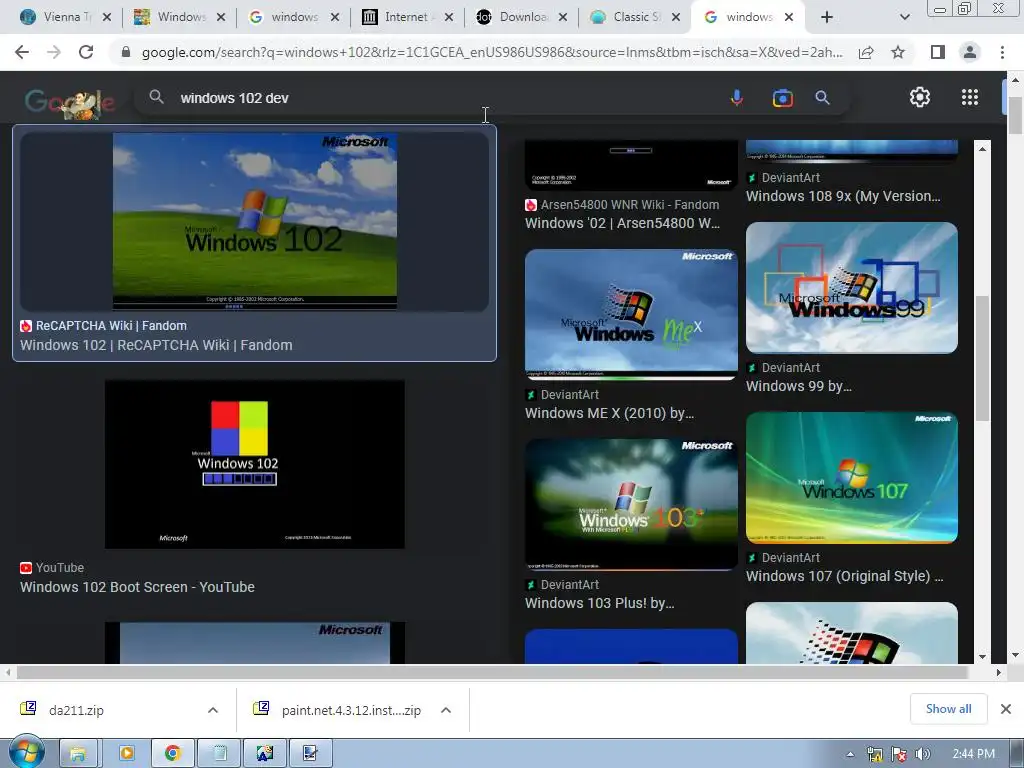This screenshot has height=768, width=1024.
Task: Click the Action Center flag tray icon
Action: click(x=899, y=754)
